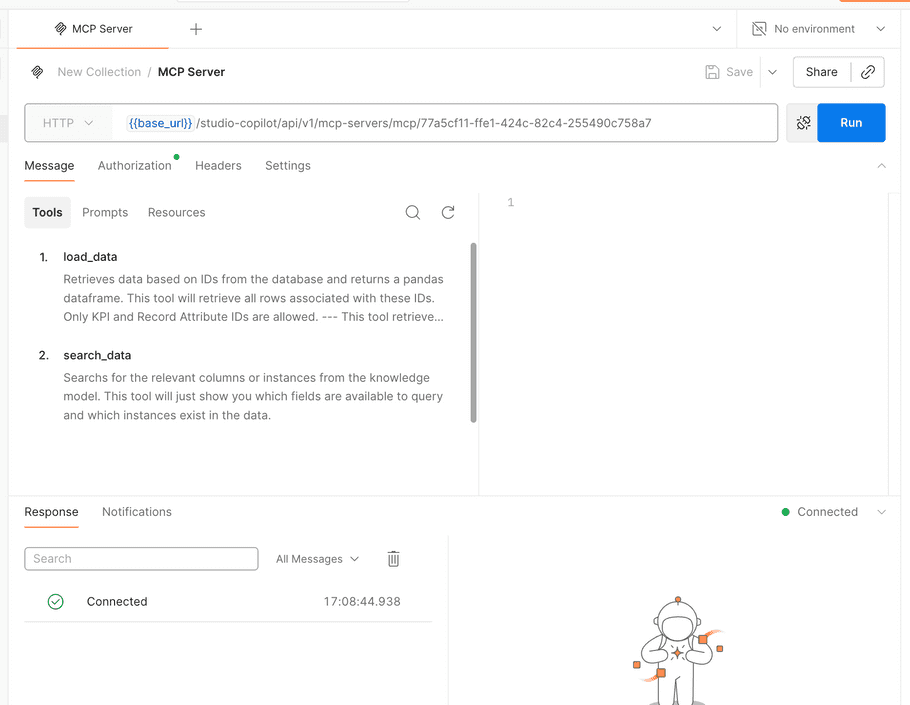
Task: Open a new tab with plus icon
Action: coord(196,29)
